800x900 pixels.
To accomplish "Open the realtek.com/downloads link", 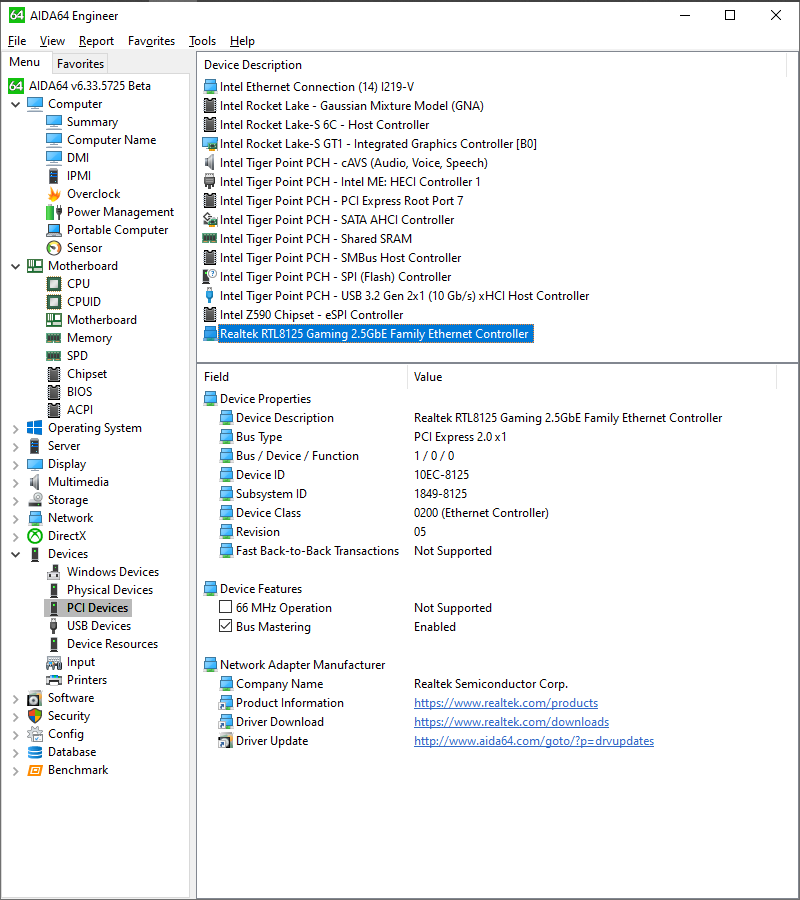I will pyautogui.click(x=511, y=721).
